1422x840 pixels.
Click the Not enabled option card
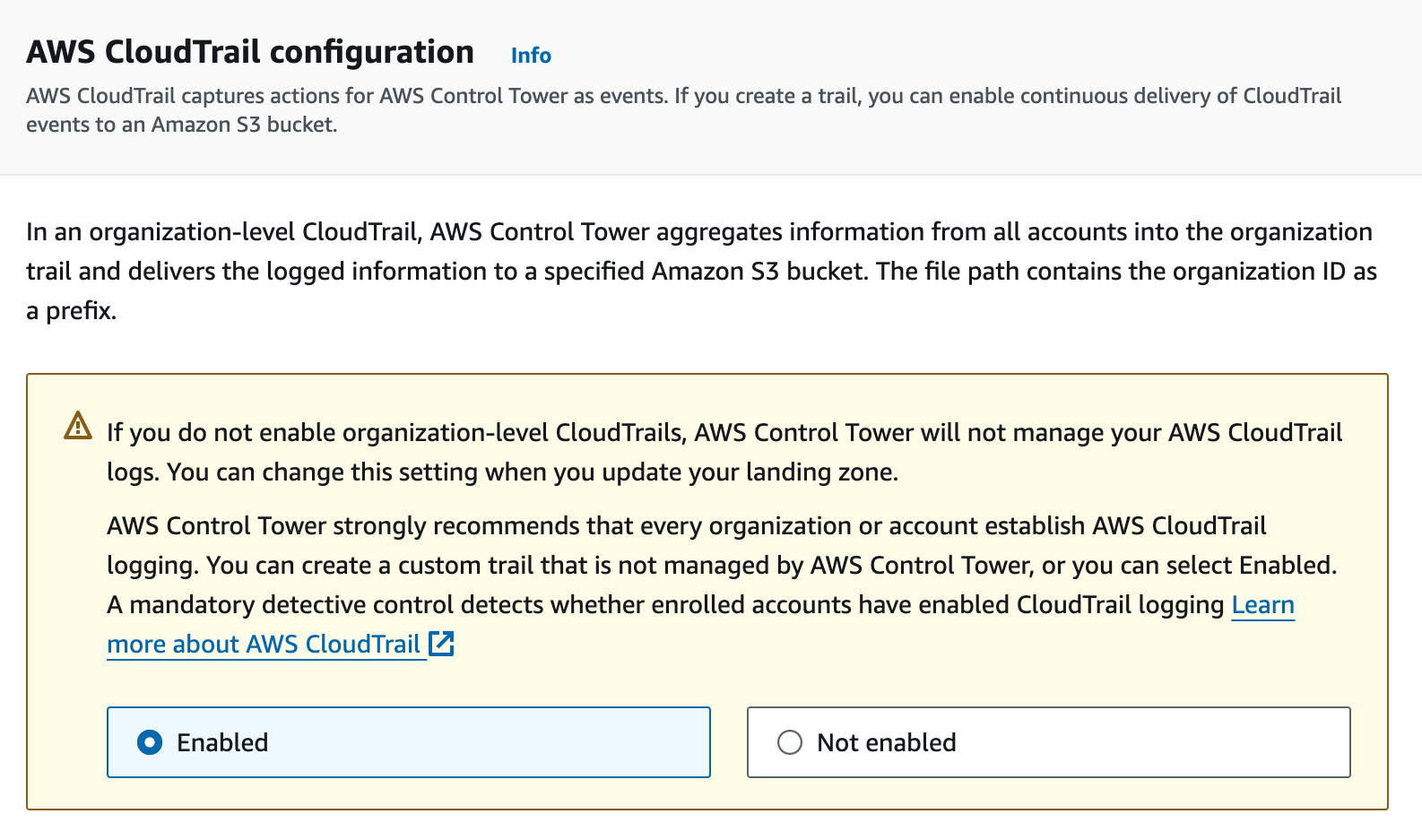coord(1048,742)
